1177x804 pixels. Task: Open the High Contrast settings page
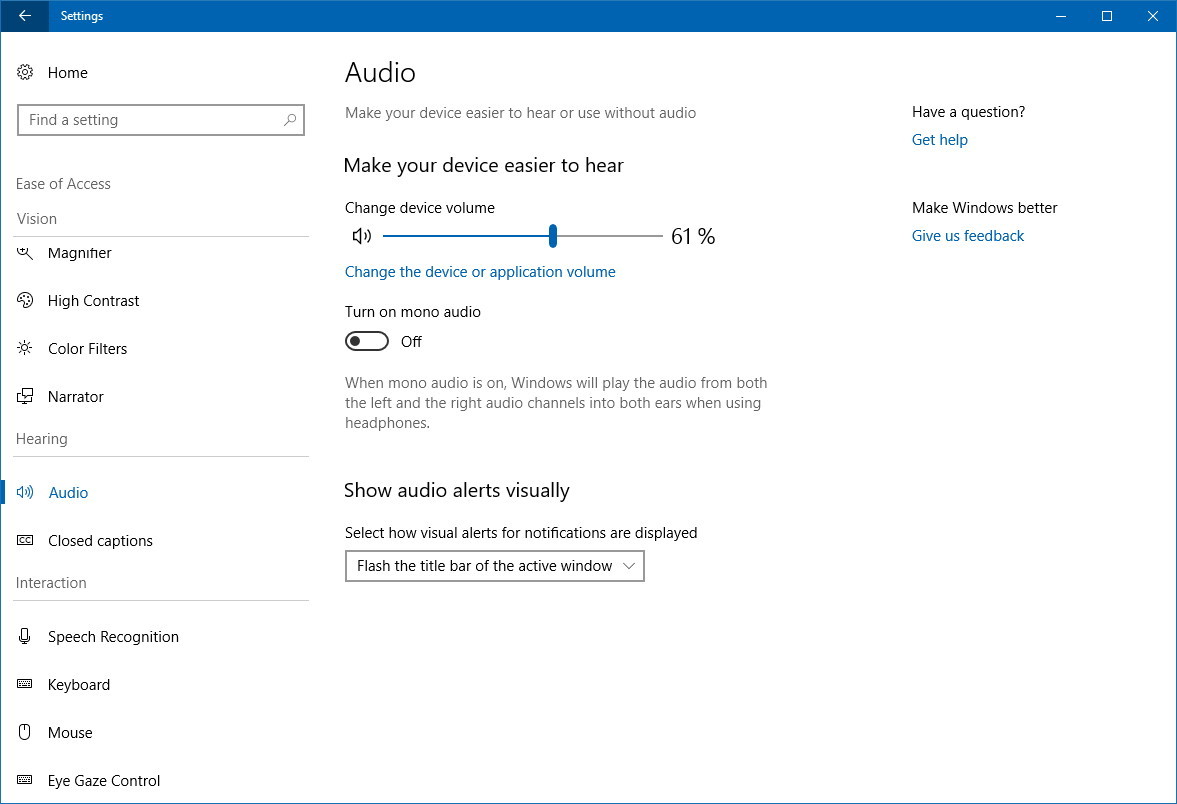click(93, 301)
